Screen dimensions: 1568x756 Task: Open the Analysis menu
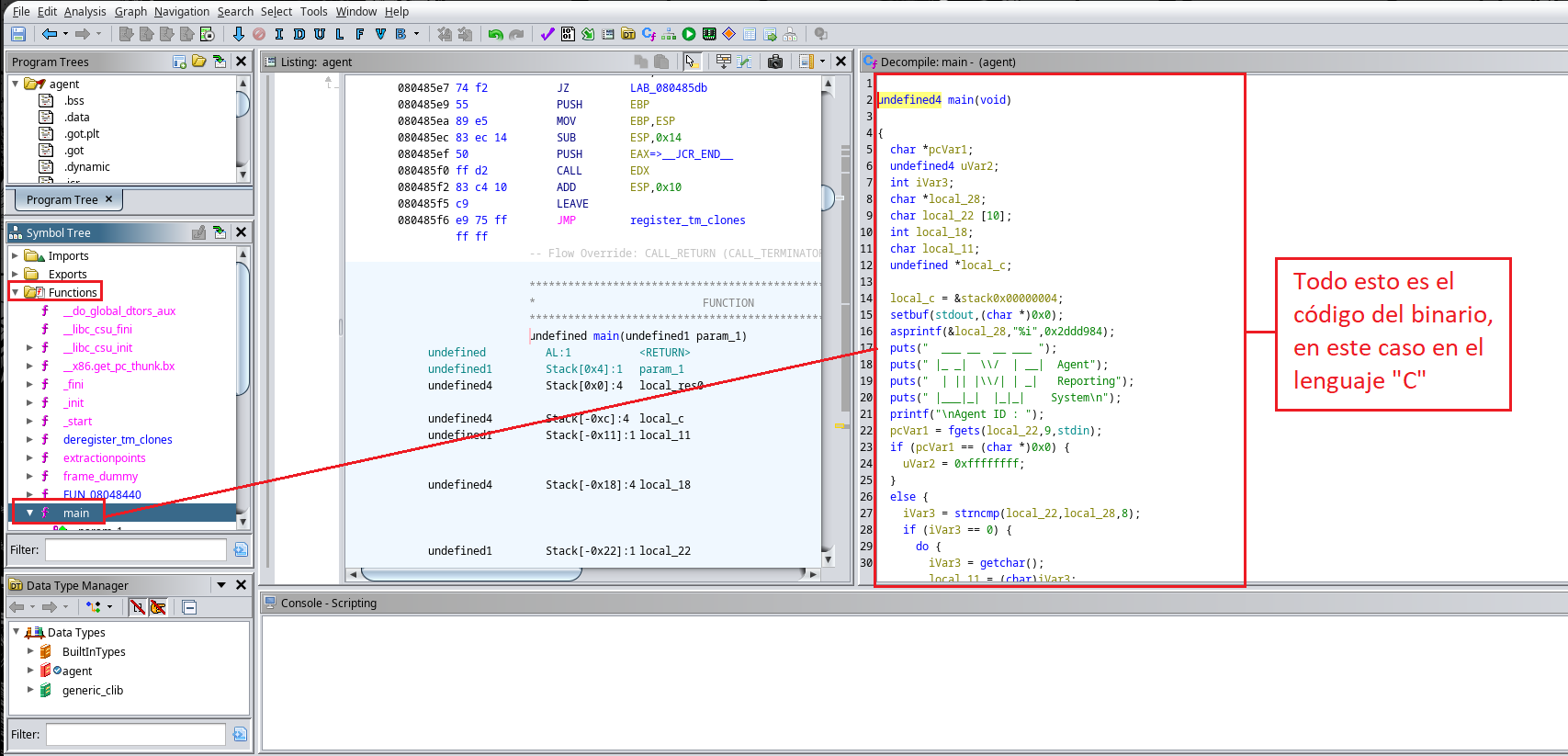[x=85, y=11]
